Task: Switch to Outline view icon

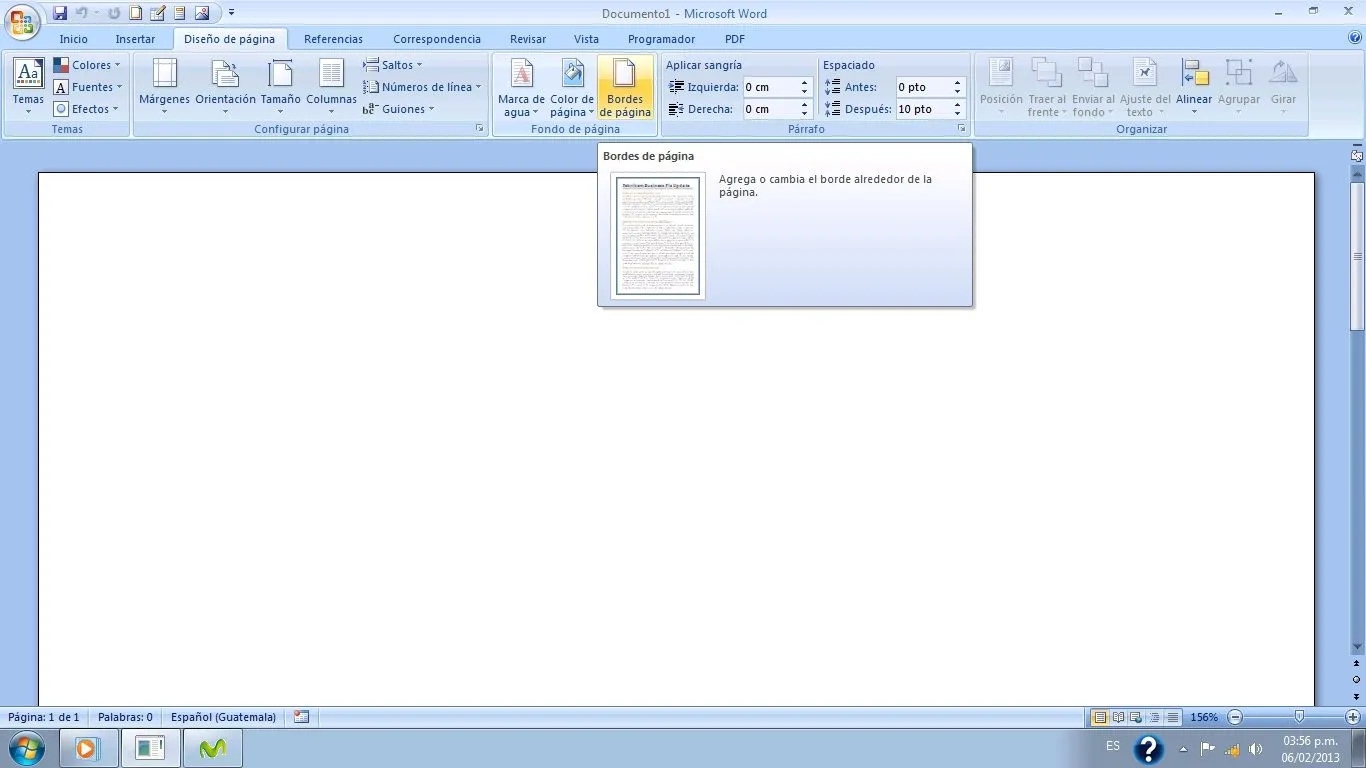Action: click(x=1154, y=717)
